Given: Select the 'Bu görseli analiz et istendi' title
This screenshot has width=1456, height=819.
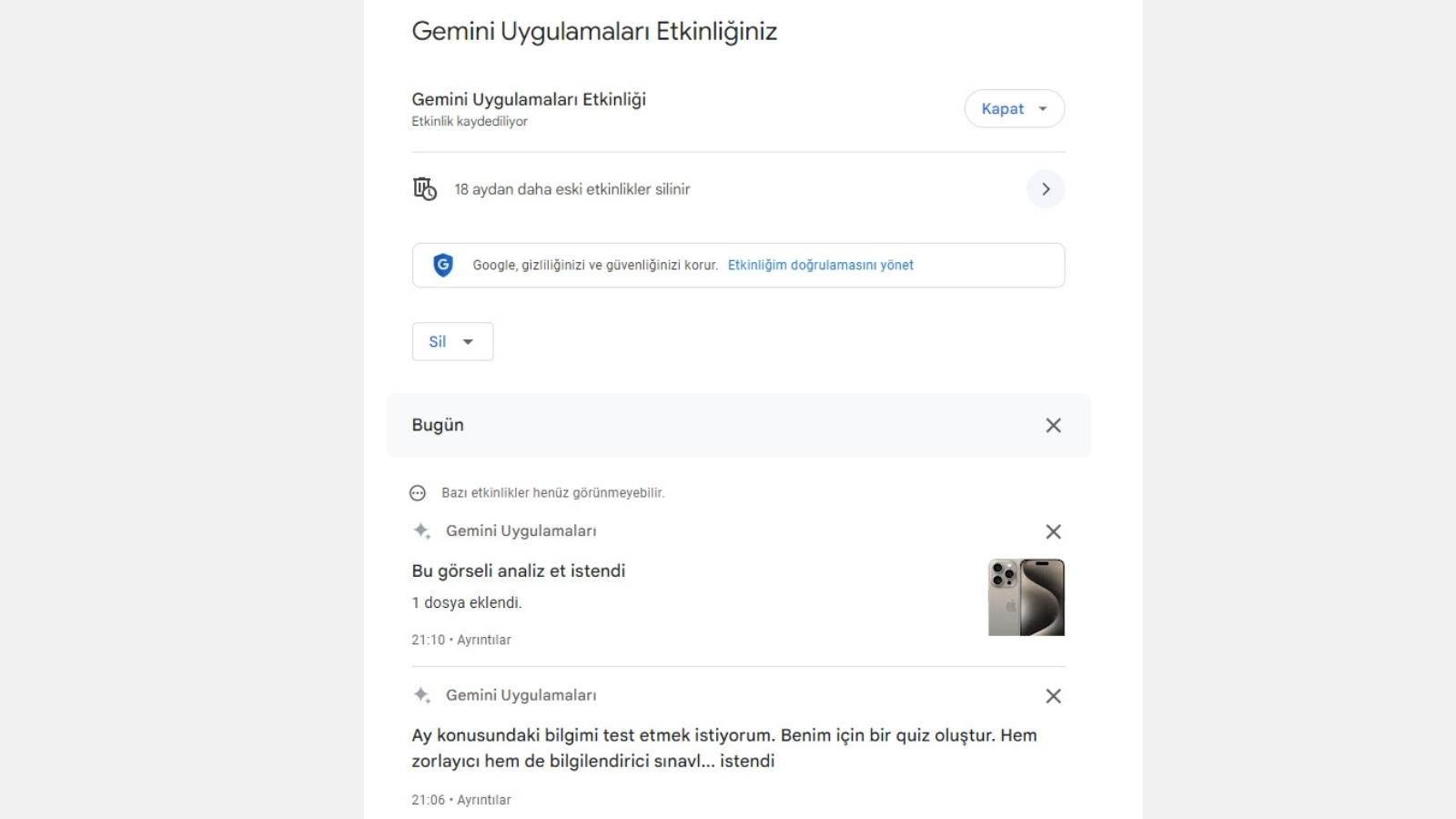Looking at the screenshot, I should pyautogui.click(x=518, y=571).
